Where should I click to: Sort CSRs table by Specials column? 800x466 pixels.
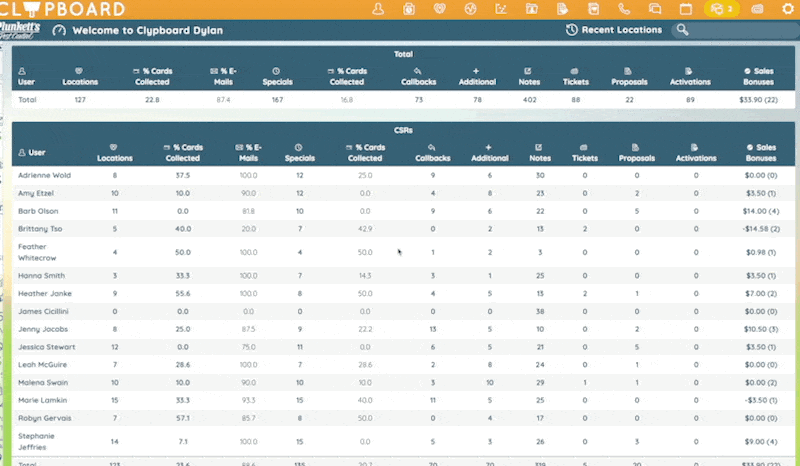point(299,153)
